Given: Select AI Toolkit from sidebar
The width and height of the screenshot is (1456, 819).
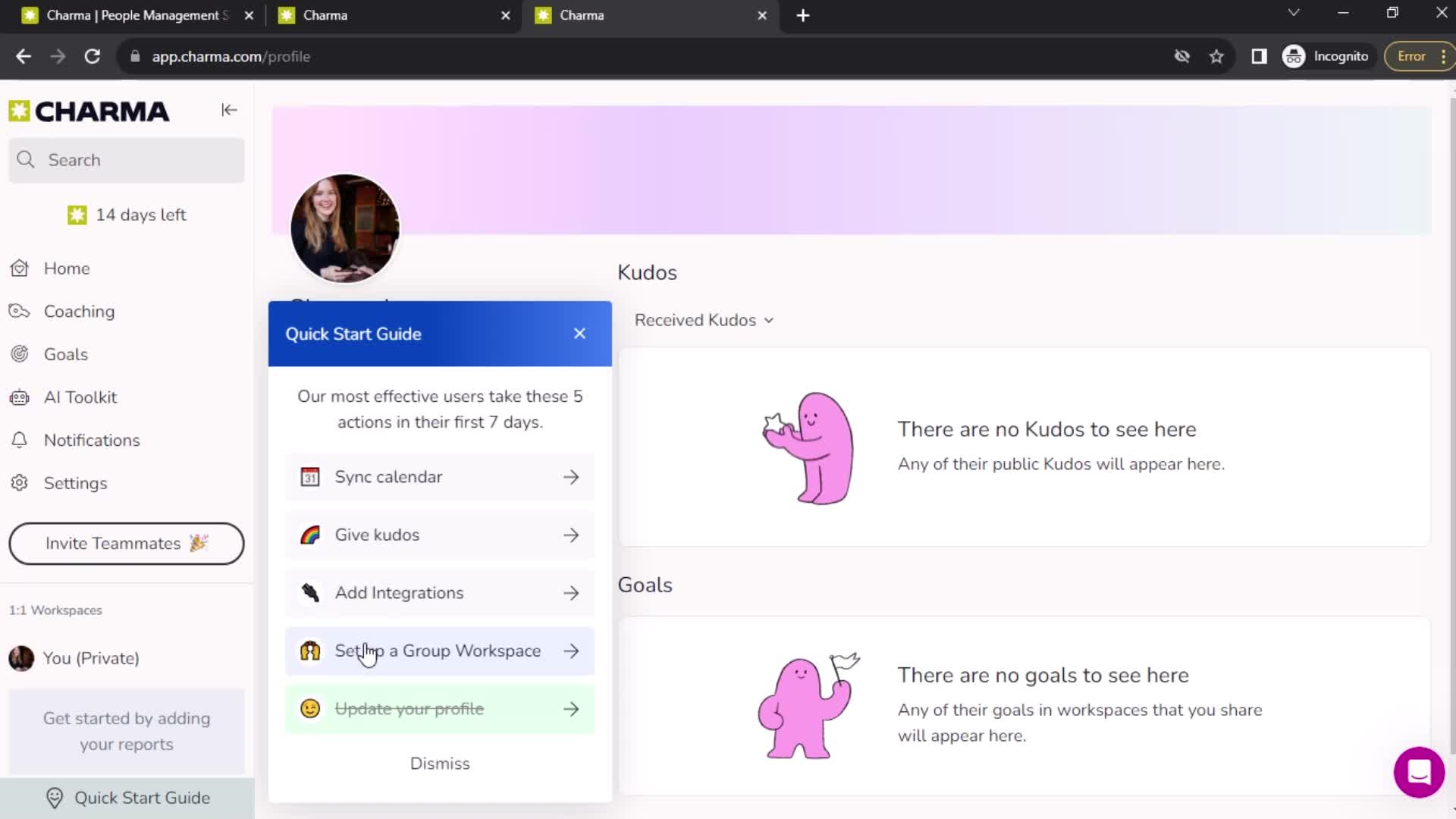Looking at the screenshot, I should pyautogui.click(x=80, y=397).
